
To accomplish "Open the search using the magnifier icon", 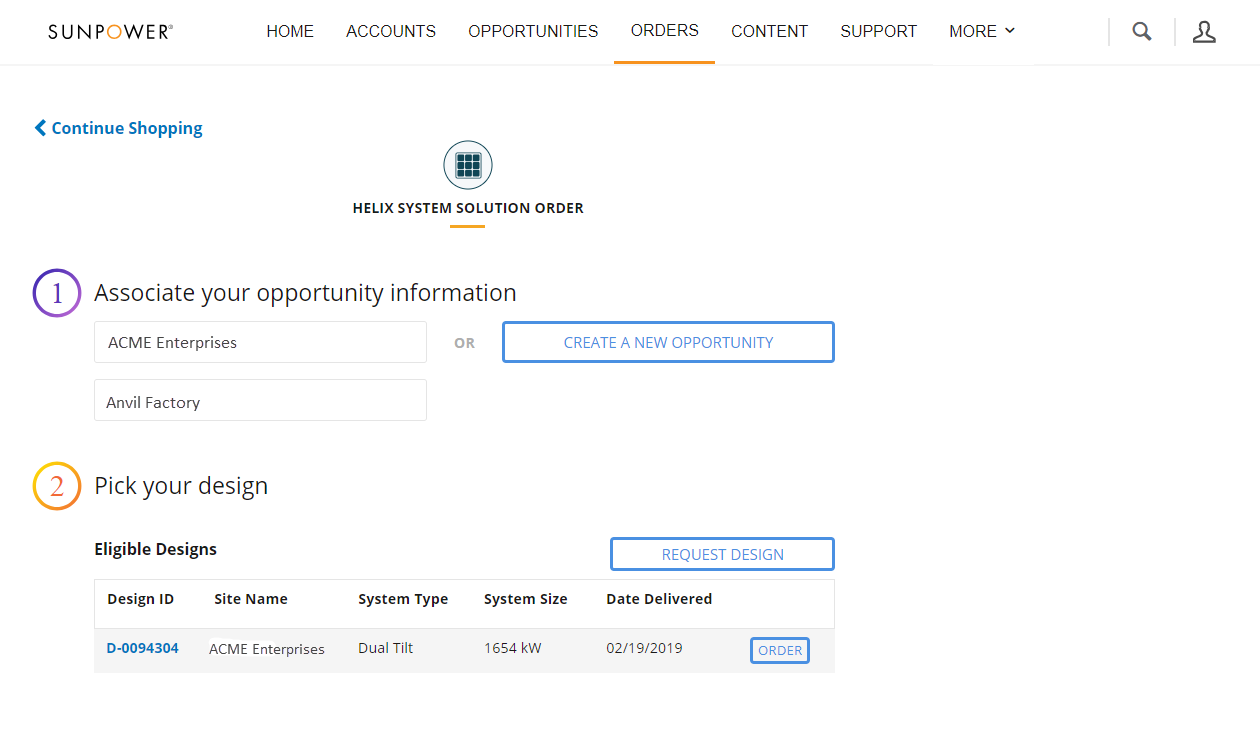I will [1141, 31].
